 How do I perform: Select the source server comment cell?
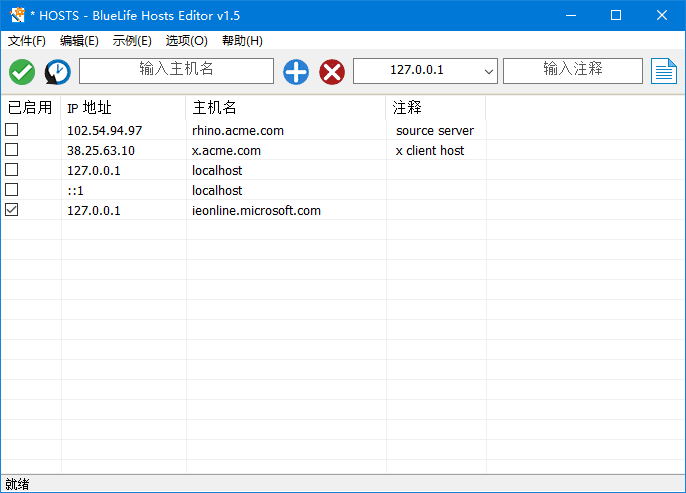pos(435,130)
